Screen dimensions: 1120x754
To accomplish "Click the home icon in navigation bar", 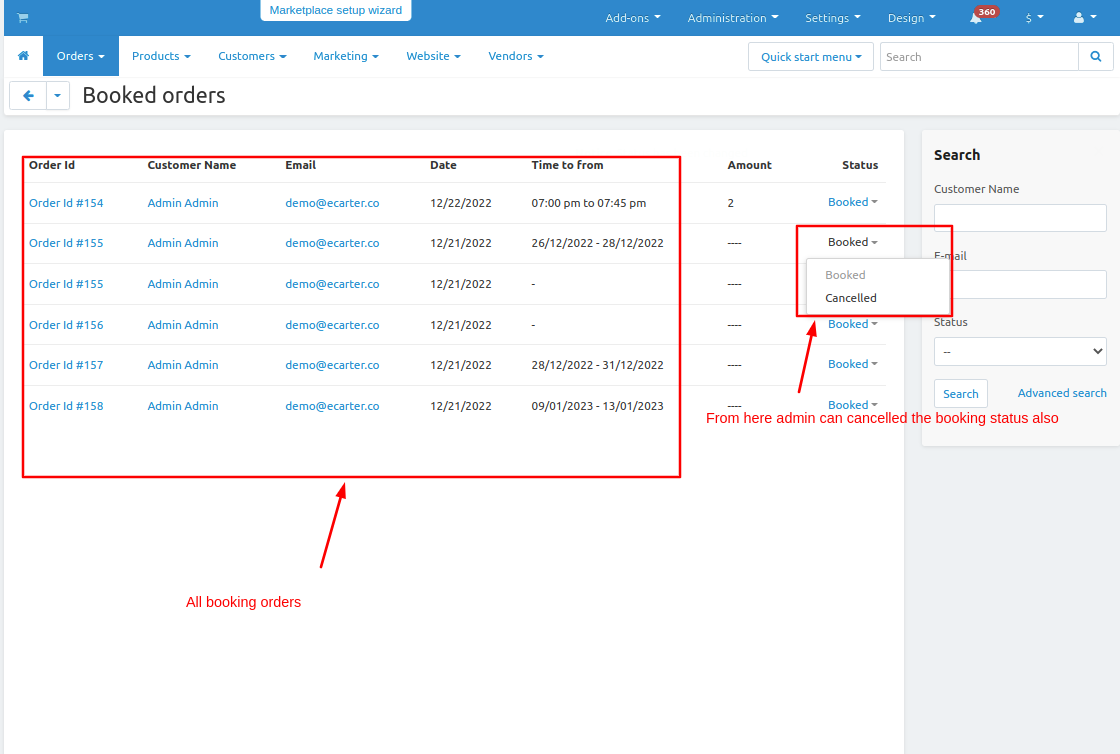I will (23, 56).
